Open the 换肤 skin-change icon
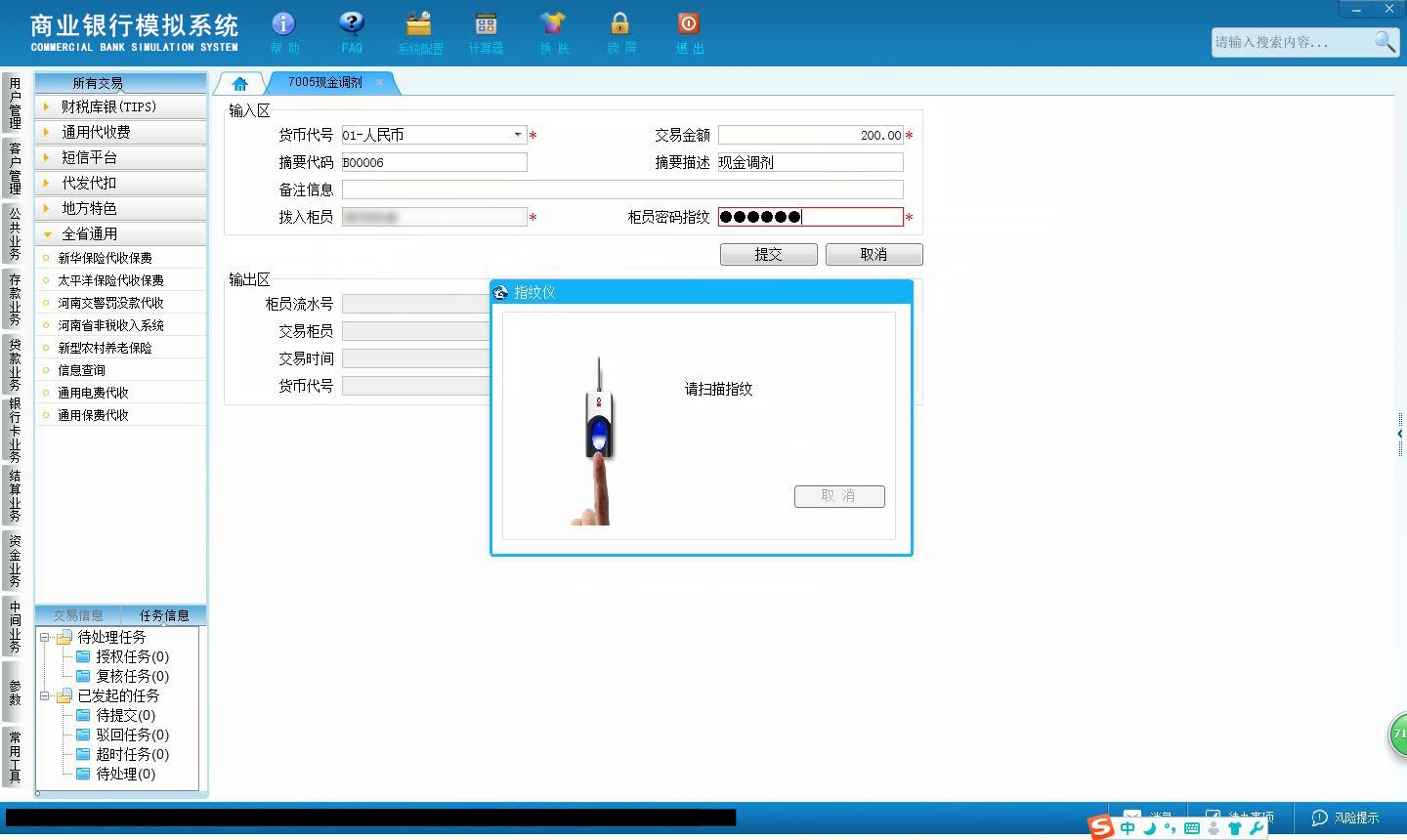Screen dimensions: 1407x840 pos(553,24)
